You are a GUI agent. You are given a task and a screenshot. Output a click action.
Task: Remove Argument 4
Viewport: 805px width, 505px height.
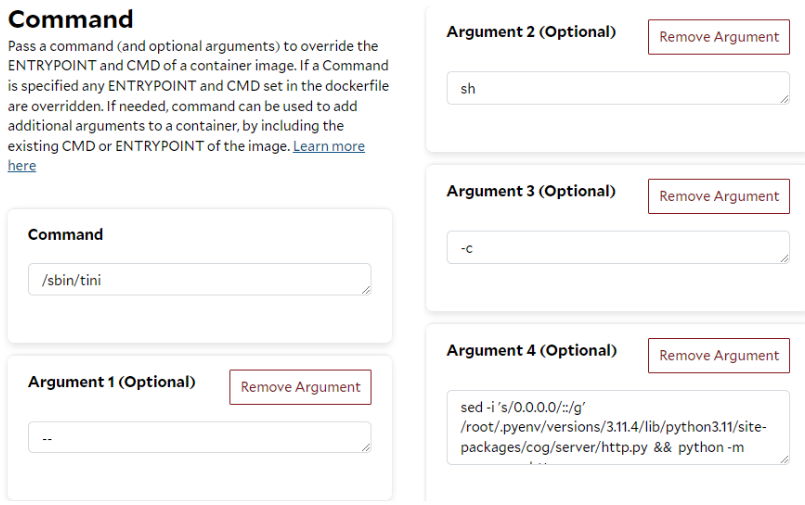(719, 355)
